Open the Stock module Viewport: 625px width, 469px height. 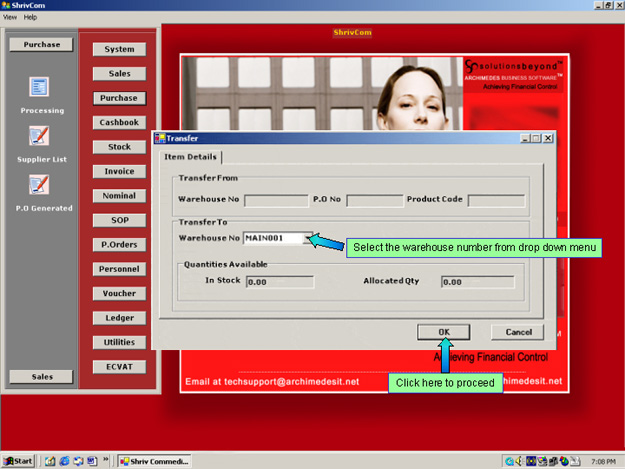pos(119,147)
